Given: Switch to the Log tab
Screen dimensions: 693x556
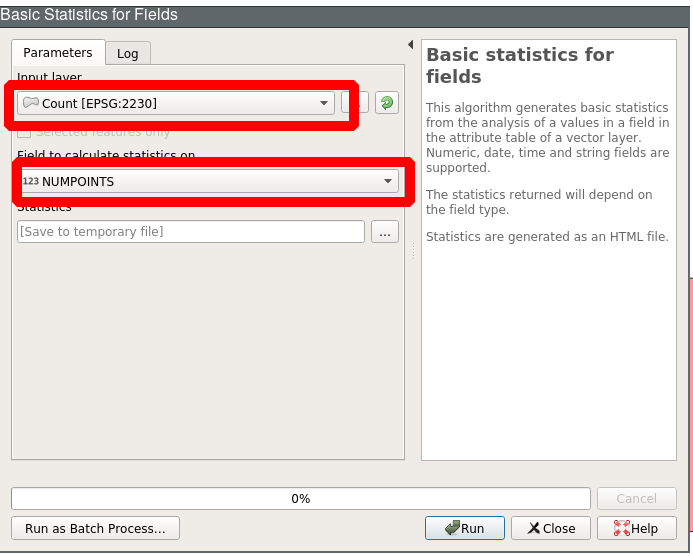Looking at the screenshot, I should click(x=128, y=53).
